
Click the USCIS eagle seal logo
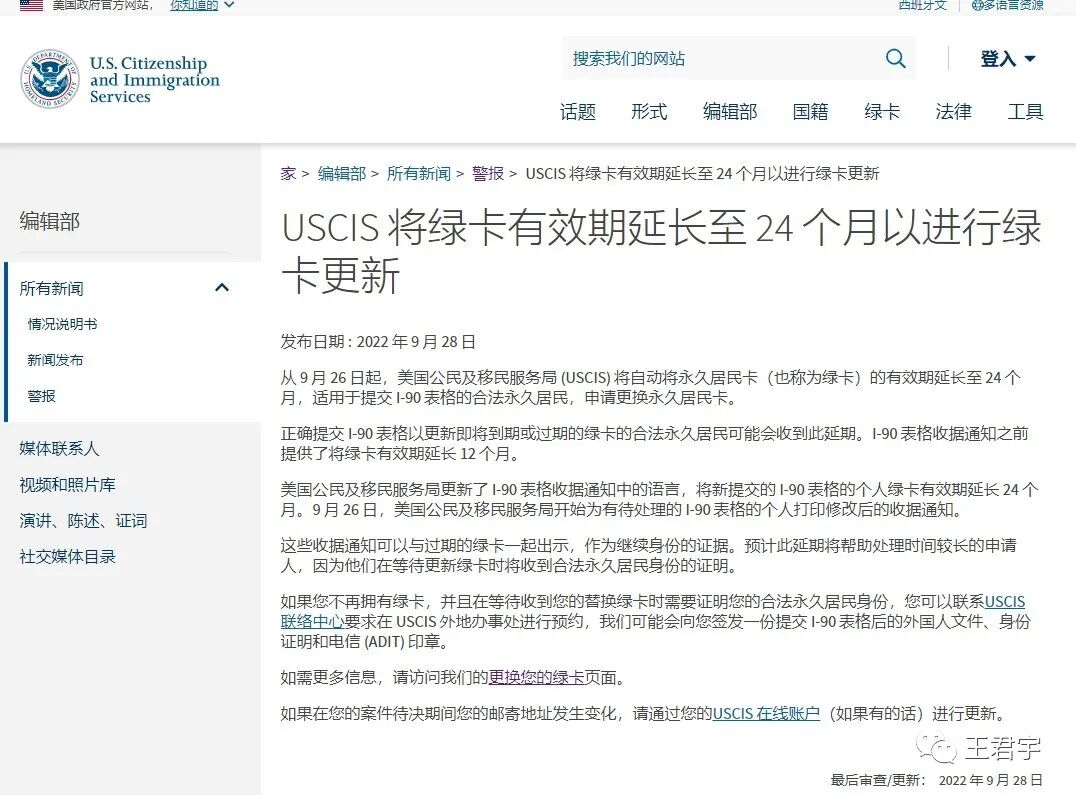49,79
